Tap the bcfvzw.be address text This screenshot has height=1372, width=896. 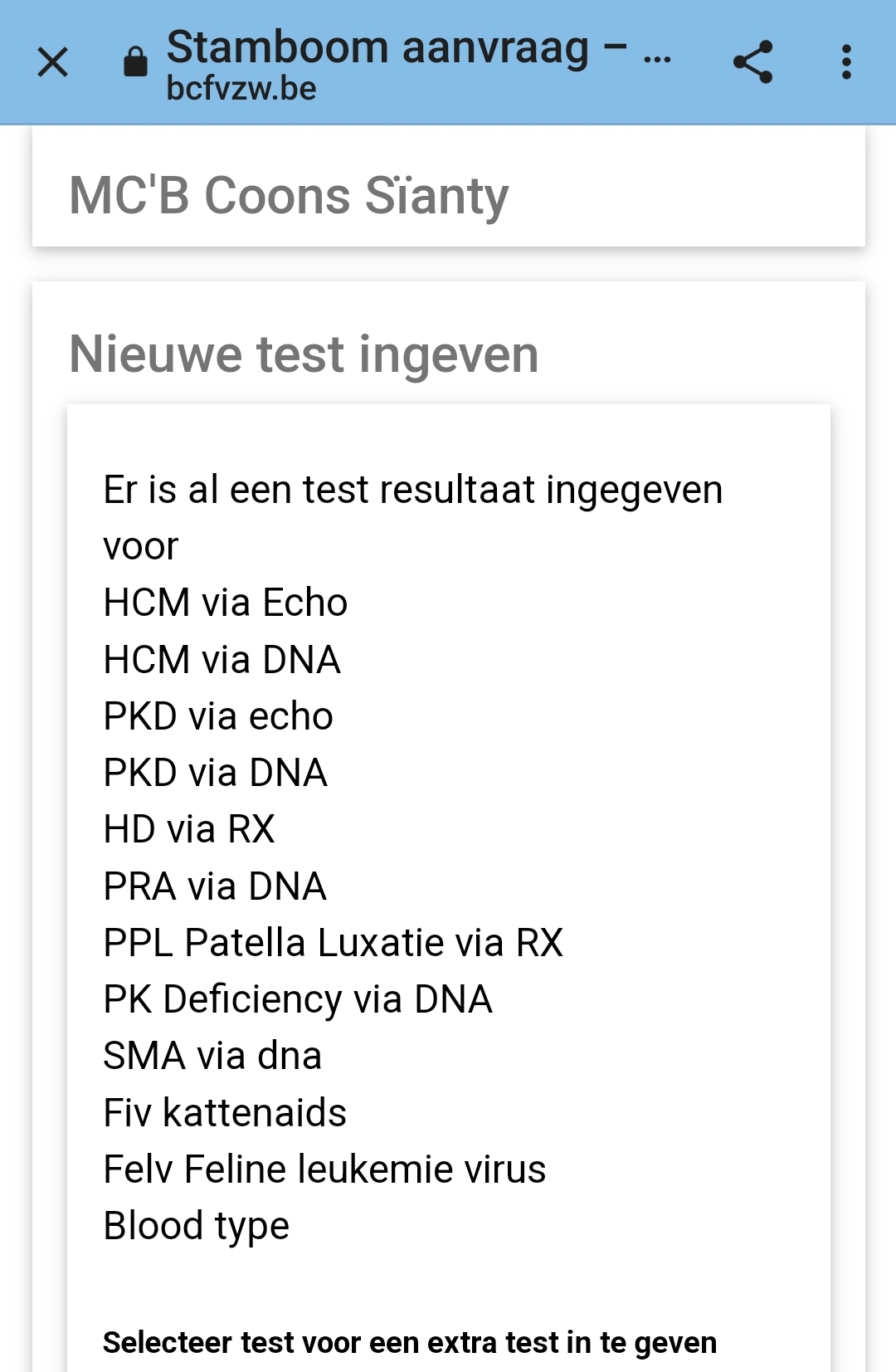241,89
